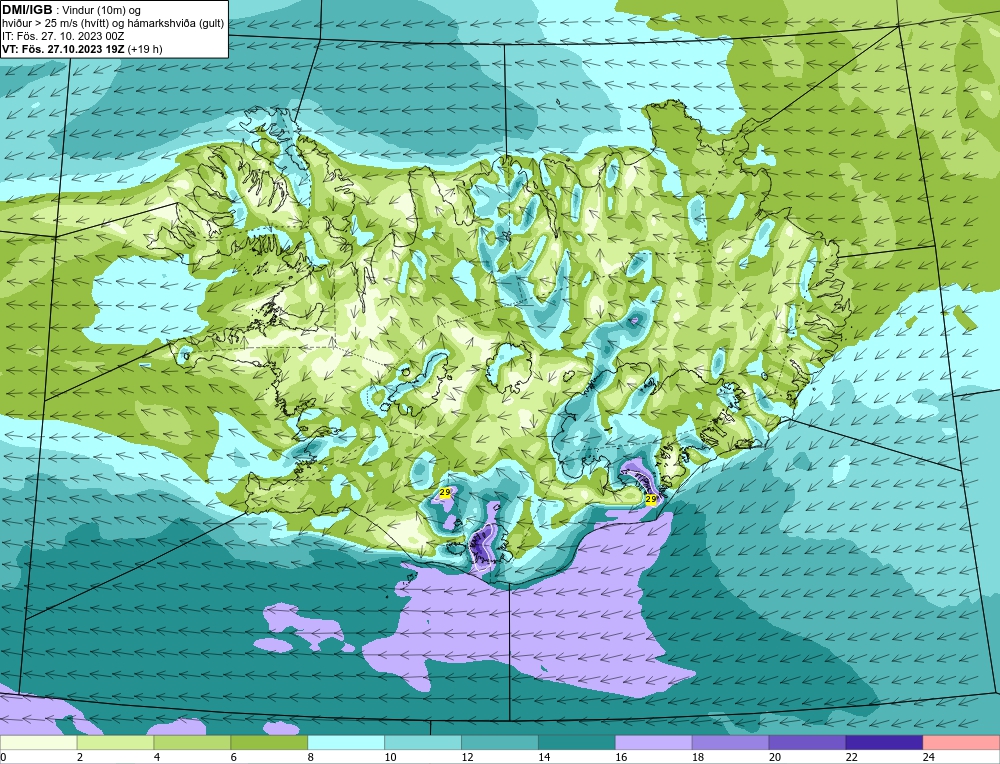Click the legend scale label "4"
The image size is (1000, 764).
[x=158, y=757]
